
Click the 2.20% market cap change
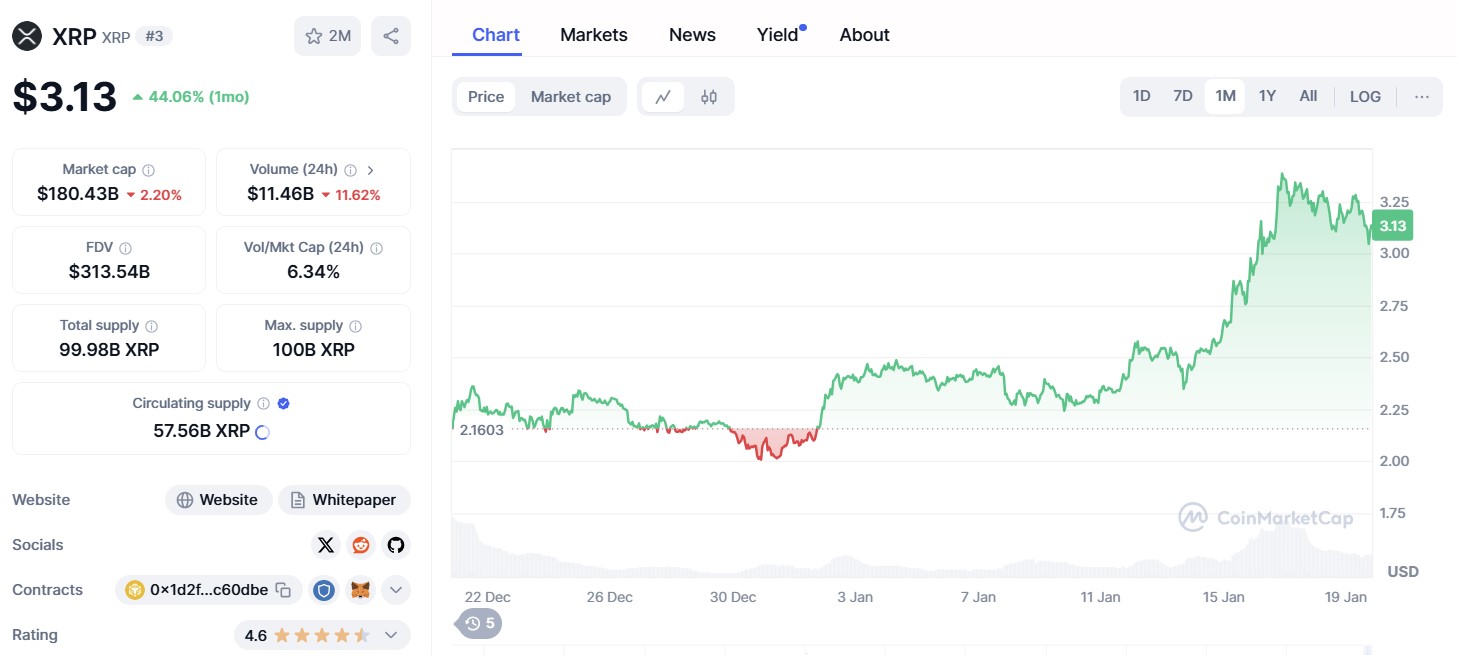coord(154,195)
